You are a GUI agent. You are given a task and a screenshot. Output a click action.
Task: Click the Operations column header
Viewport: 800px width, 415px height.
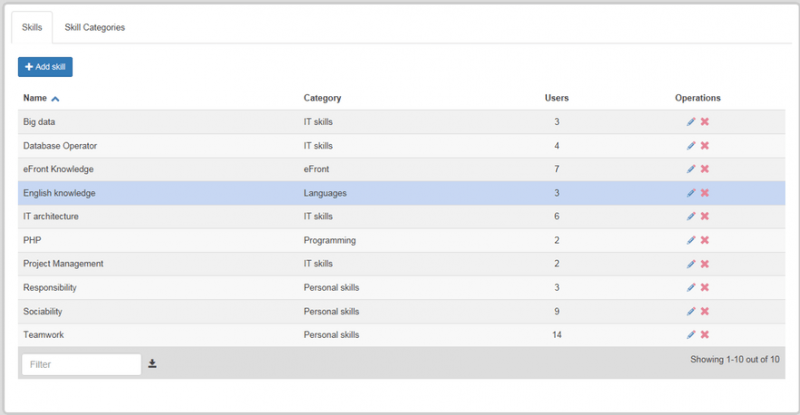(697, 98)
